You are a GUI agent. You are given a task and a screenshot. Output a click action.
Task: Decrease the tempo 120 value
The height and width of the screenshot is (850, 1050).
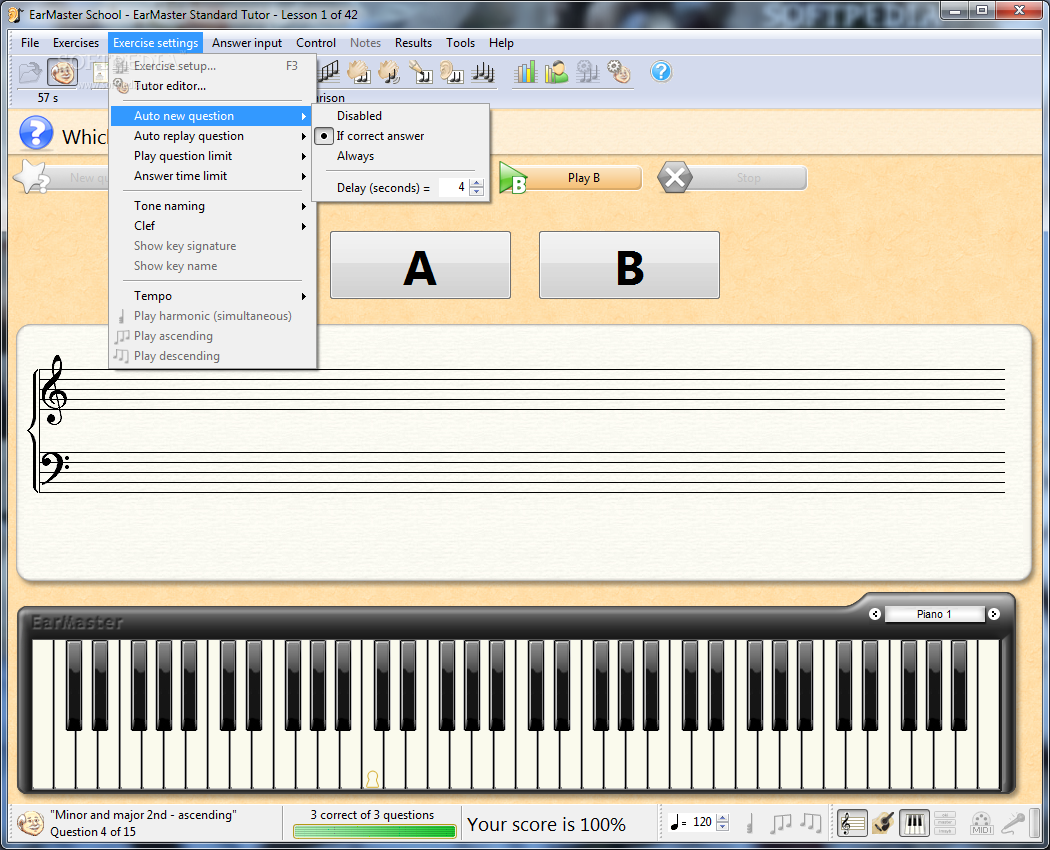(723, 827)
